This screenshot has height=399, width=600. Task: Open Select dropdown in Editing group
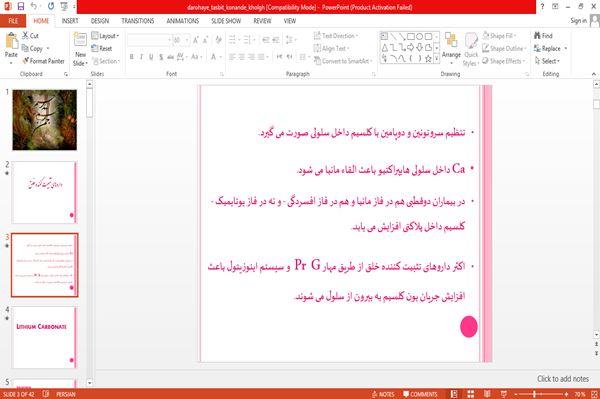click(547, 61)
